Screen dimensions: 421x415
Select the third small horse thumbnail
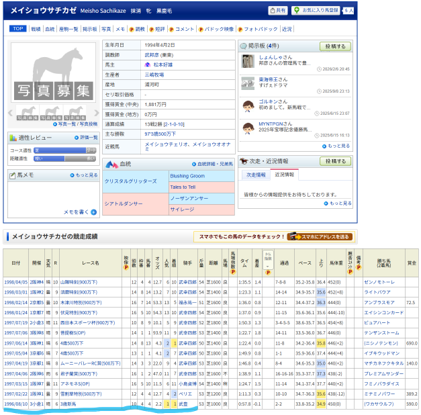coord(75,113)
